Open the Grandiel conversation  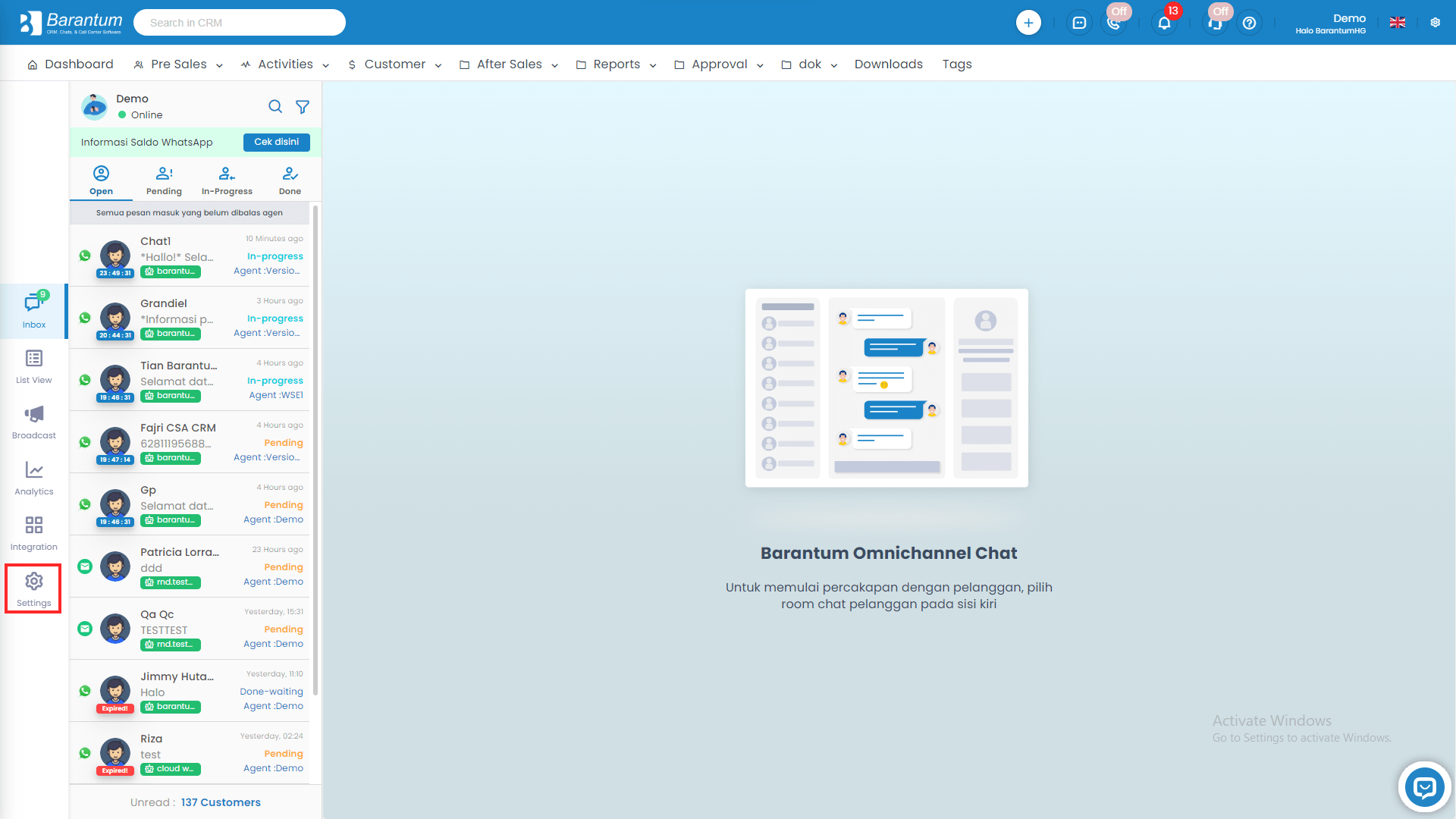pyautogui.click(x=190, y=318)
